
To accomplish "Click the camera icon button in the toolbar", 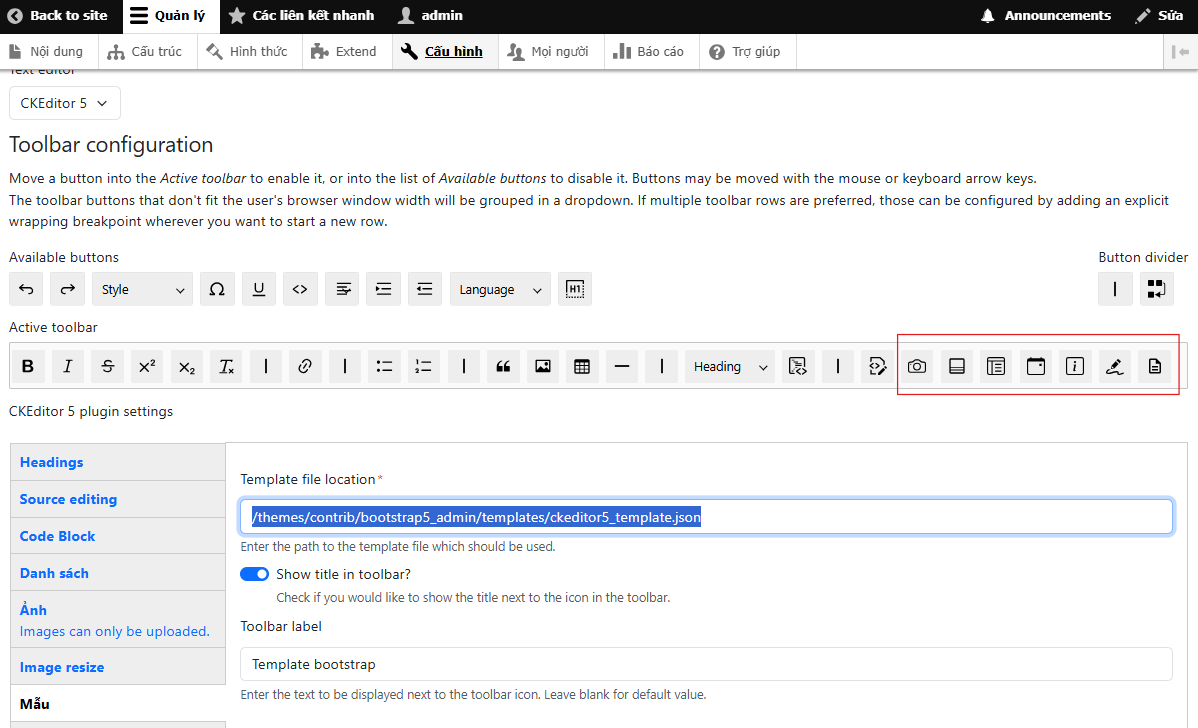I will [917, 367].
